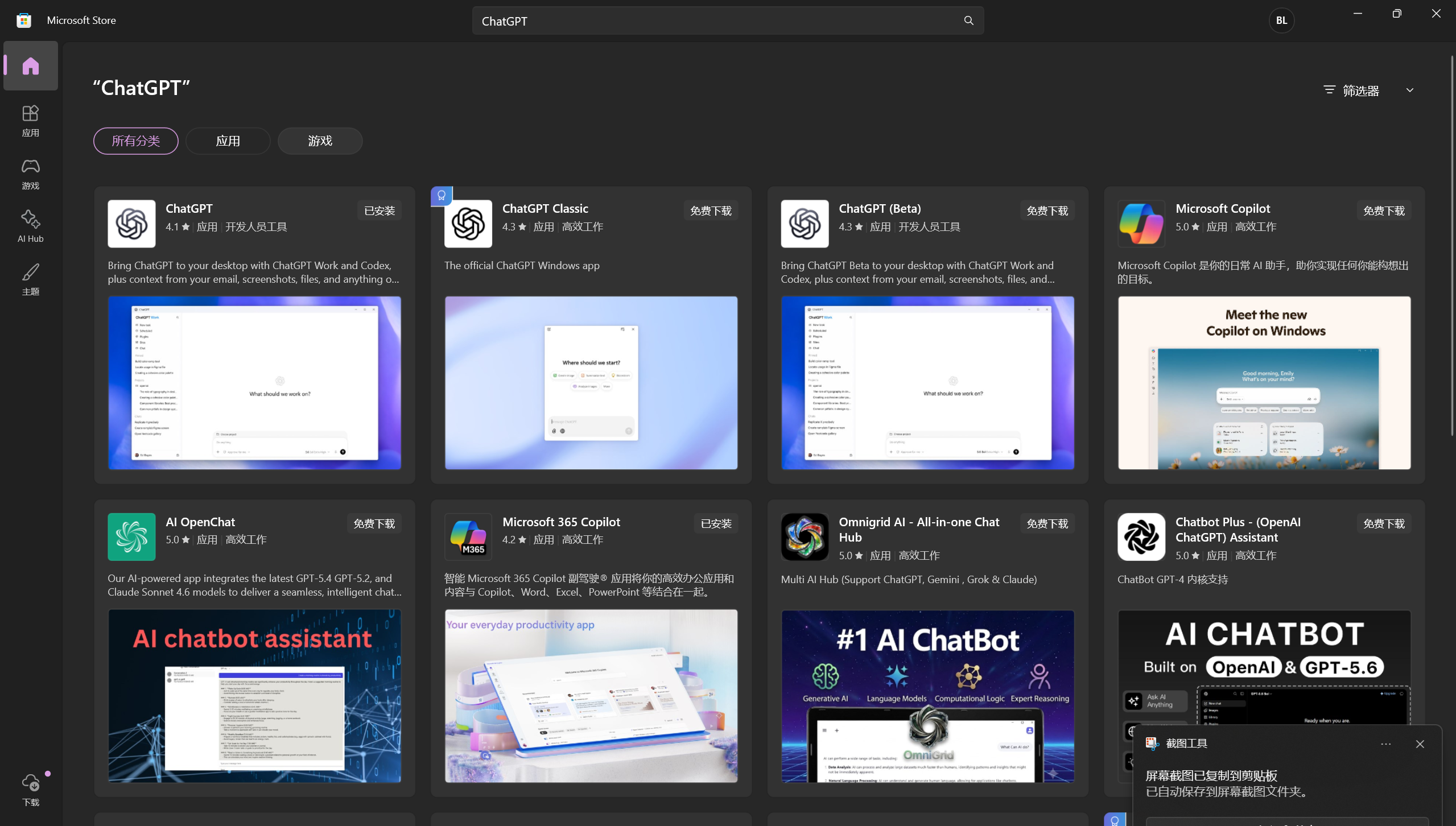Image resolution: width=1456 pixels, height=826 pixels.
Task: Expand the 筛选器 filter chevron
Action: tap(1410, 90)
